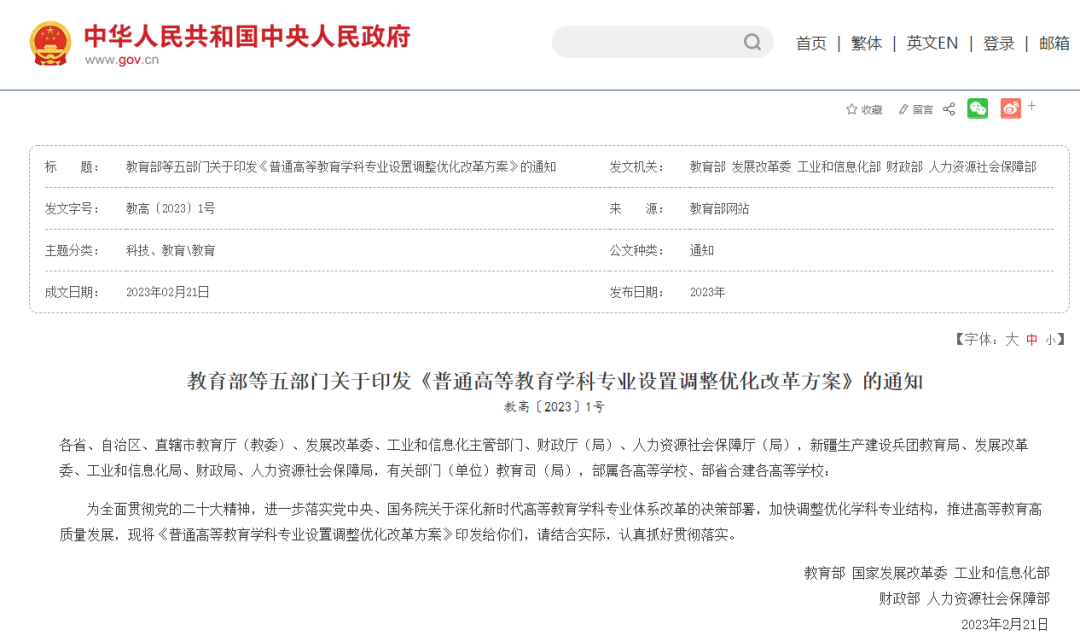Click the 发文字号 field label
The height and width of the screenshot is (636, 1080).
click(72, 209)
